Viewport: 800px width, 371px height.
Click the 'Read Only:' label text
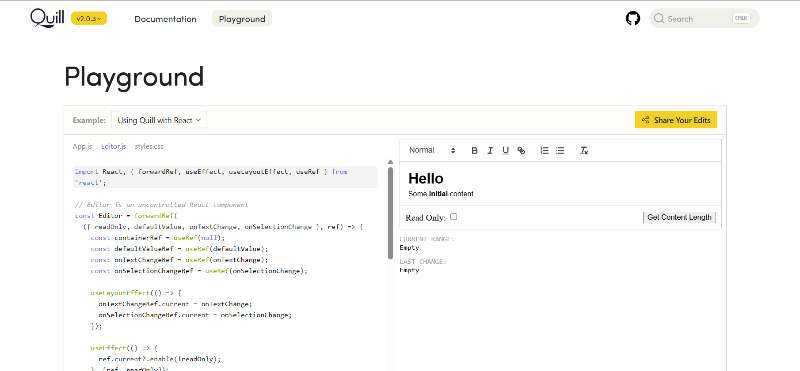tap(426, 218)
